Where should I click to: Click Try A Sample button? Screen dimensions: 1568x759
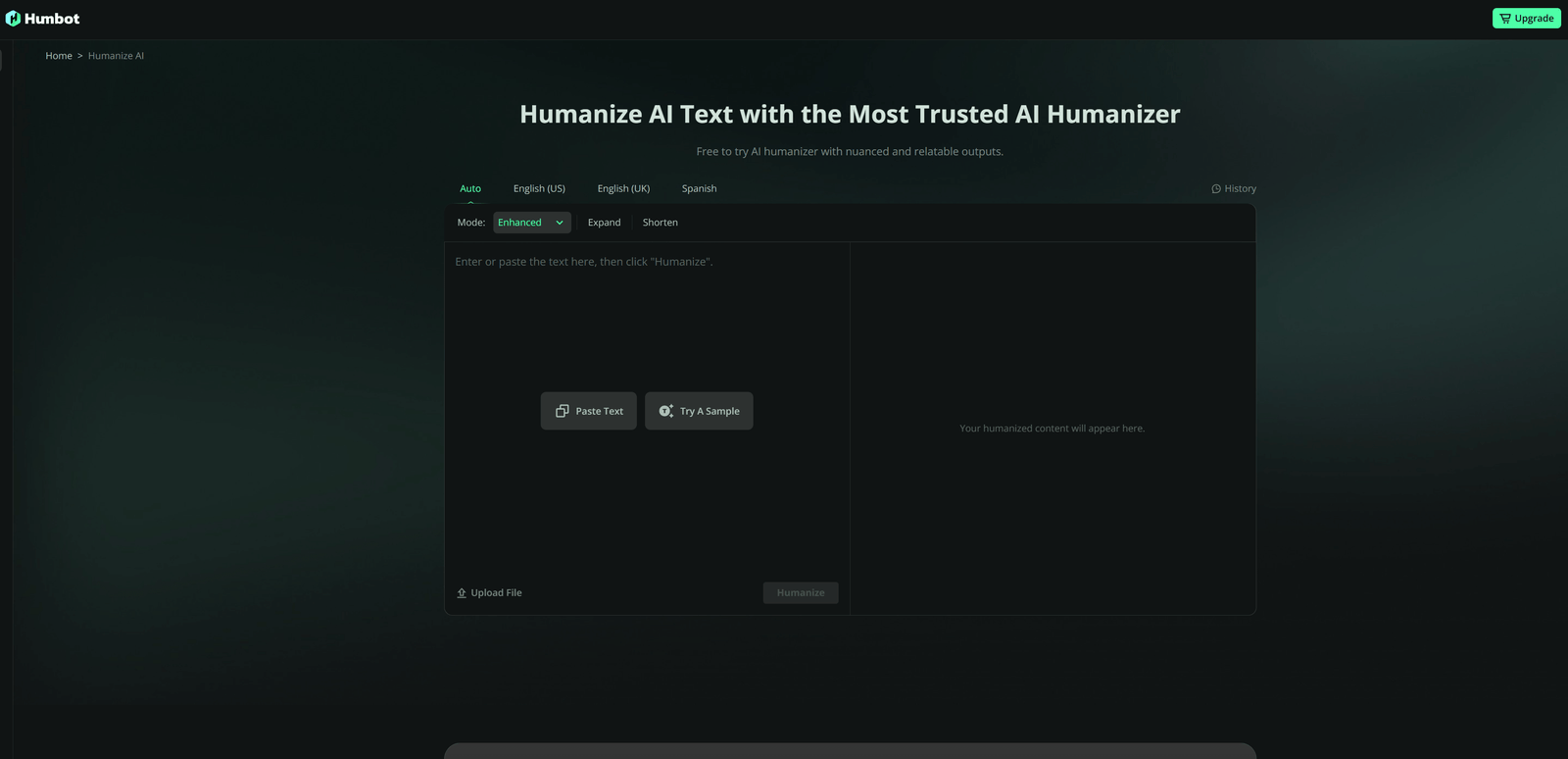[x=699, y=411]
